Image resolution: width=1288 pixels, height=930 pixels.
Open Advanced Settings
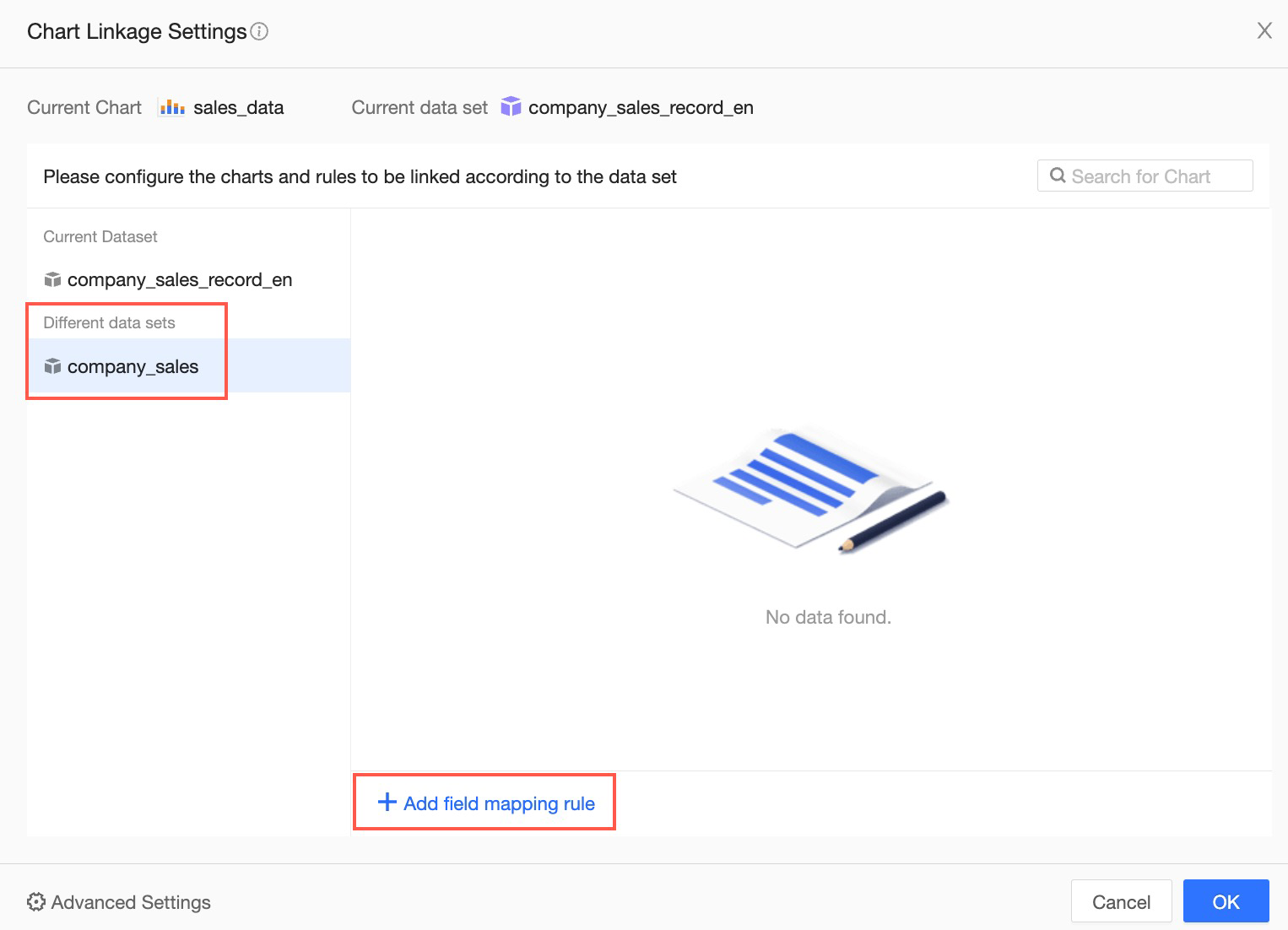pos(131,902)
